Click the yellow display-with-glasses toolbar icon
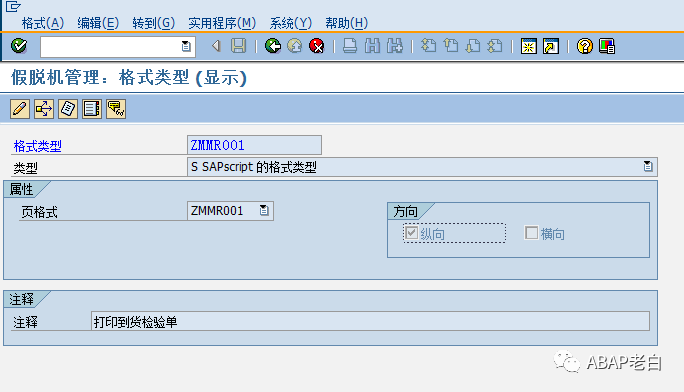684x392 pixels. (x=116, y=109)
